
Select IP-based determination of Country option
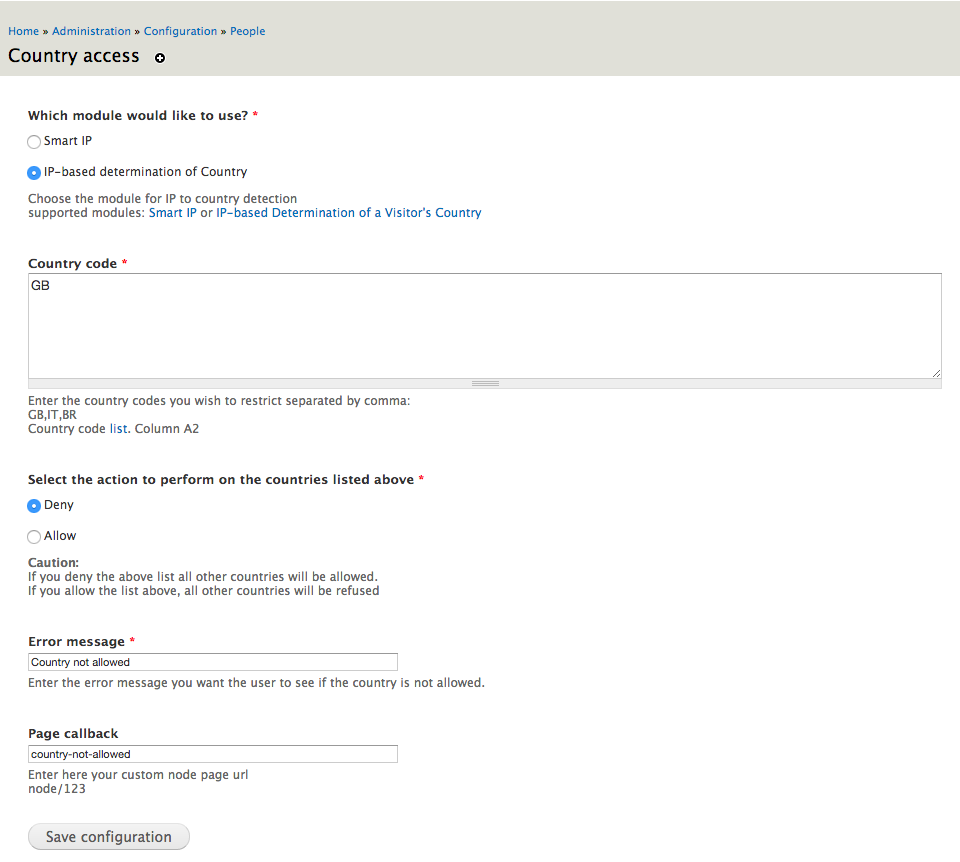[x=34, y=173]
